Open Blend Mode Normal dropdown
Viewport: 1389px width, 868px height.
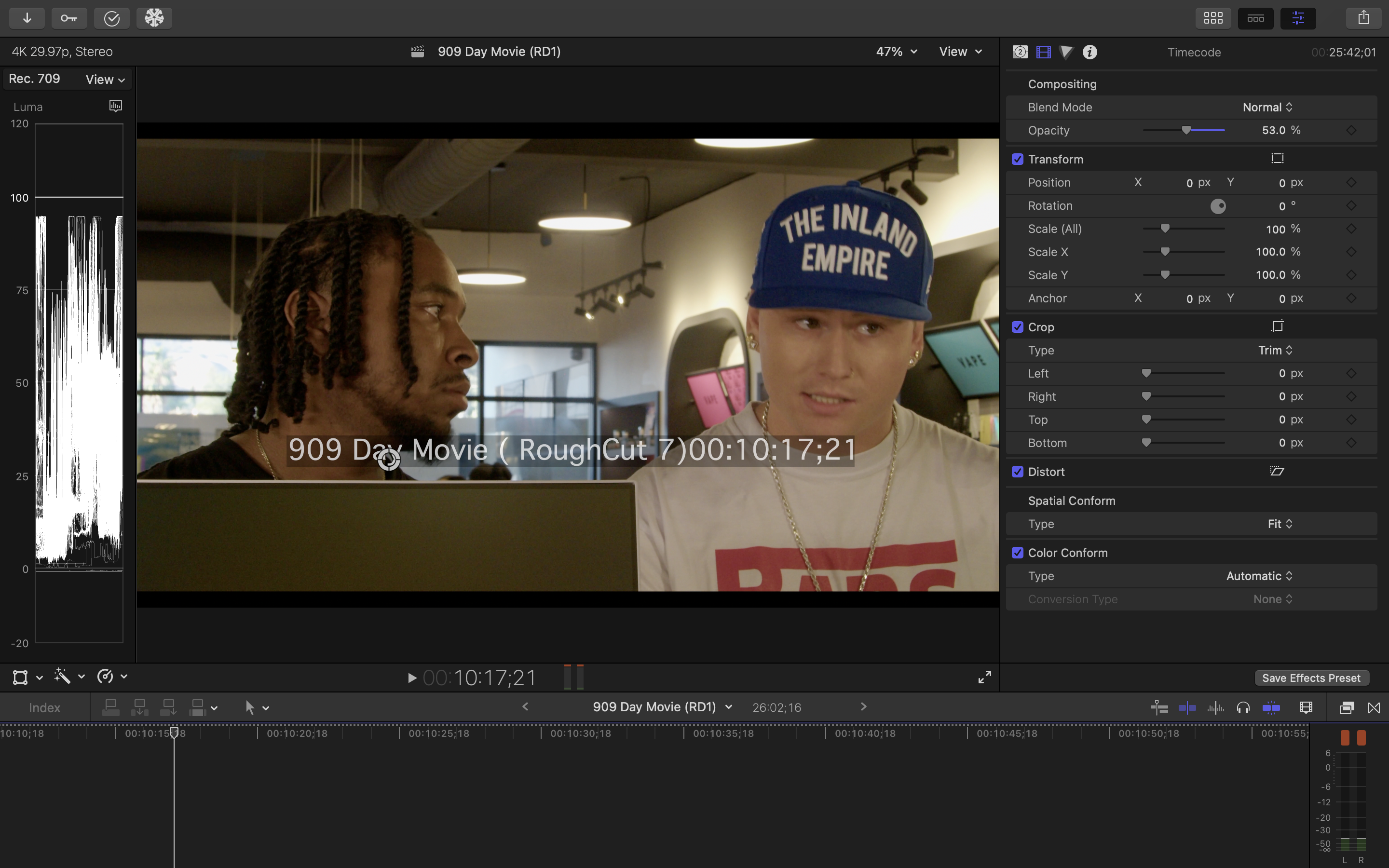1267,108
